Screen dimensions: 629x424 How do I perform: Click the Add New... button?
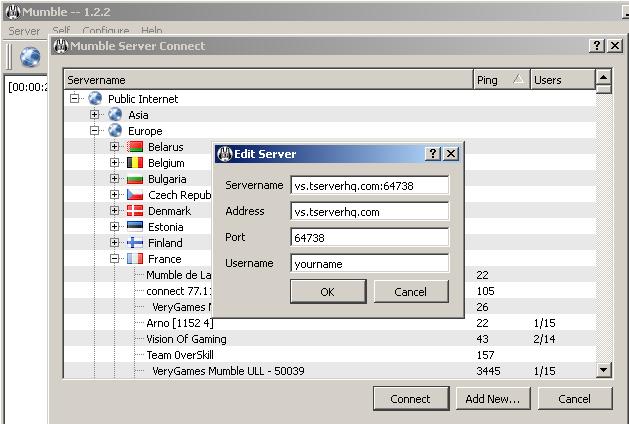coord(493,399)
